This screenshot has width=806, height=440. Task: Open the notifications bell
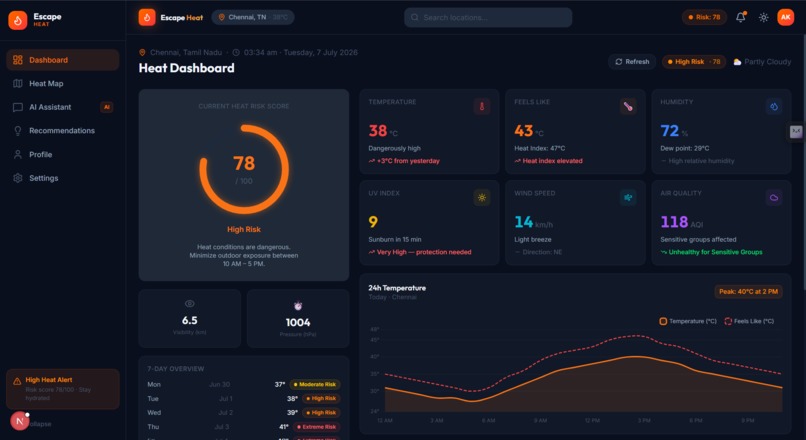[741, 17]
